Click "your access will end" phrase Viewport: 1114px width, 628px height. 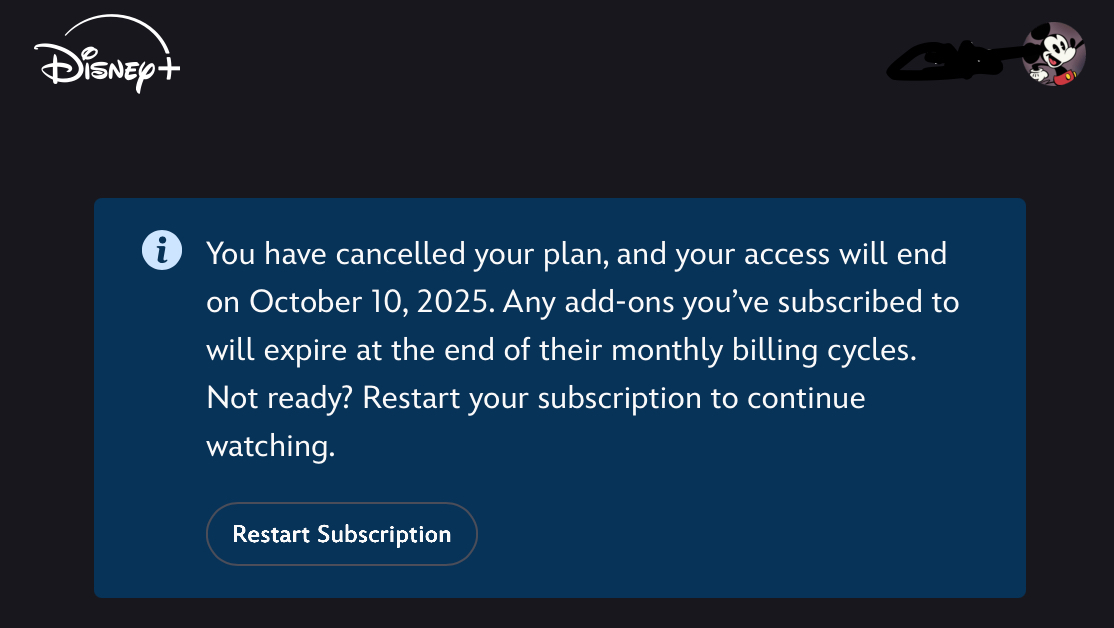(810, 254)
